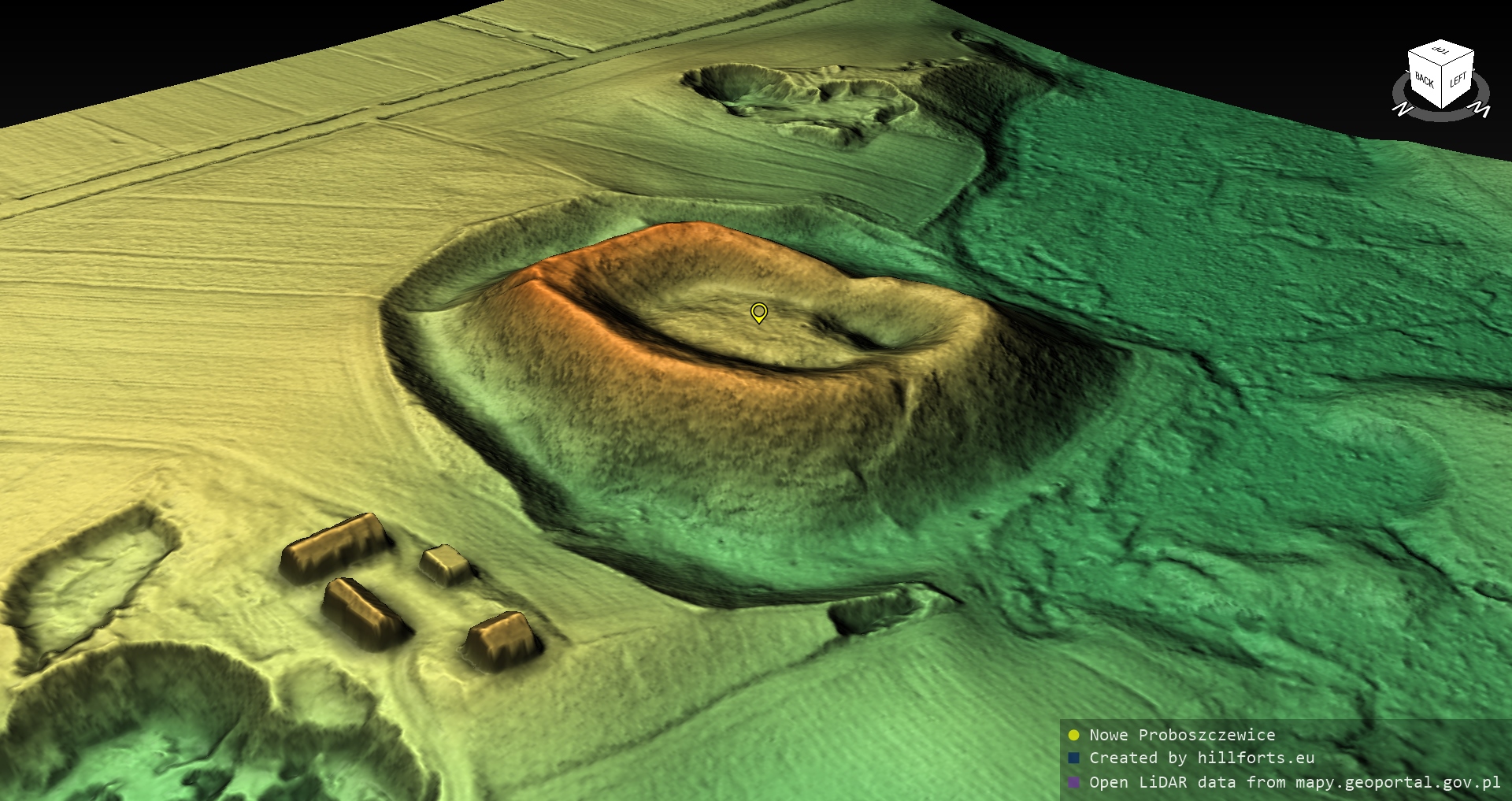Select the BACK face on the navigation cube
The image size is (1512, 801).
pos(1424,81)
